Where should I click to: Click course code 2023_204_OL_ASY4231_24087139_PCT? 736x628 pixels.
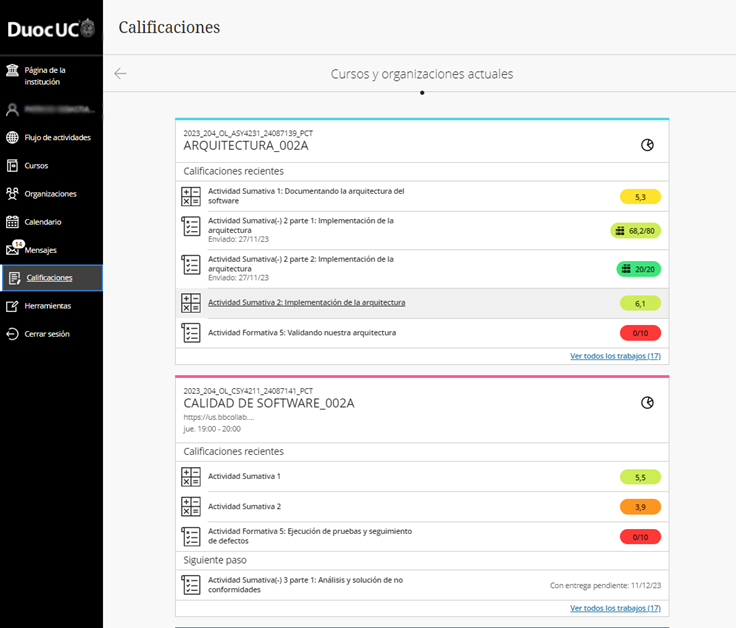click(x=248, y=133)
